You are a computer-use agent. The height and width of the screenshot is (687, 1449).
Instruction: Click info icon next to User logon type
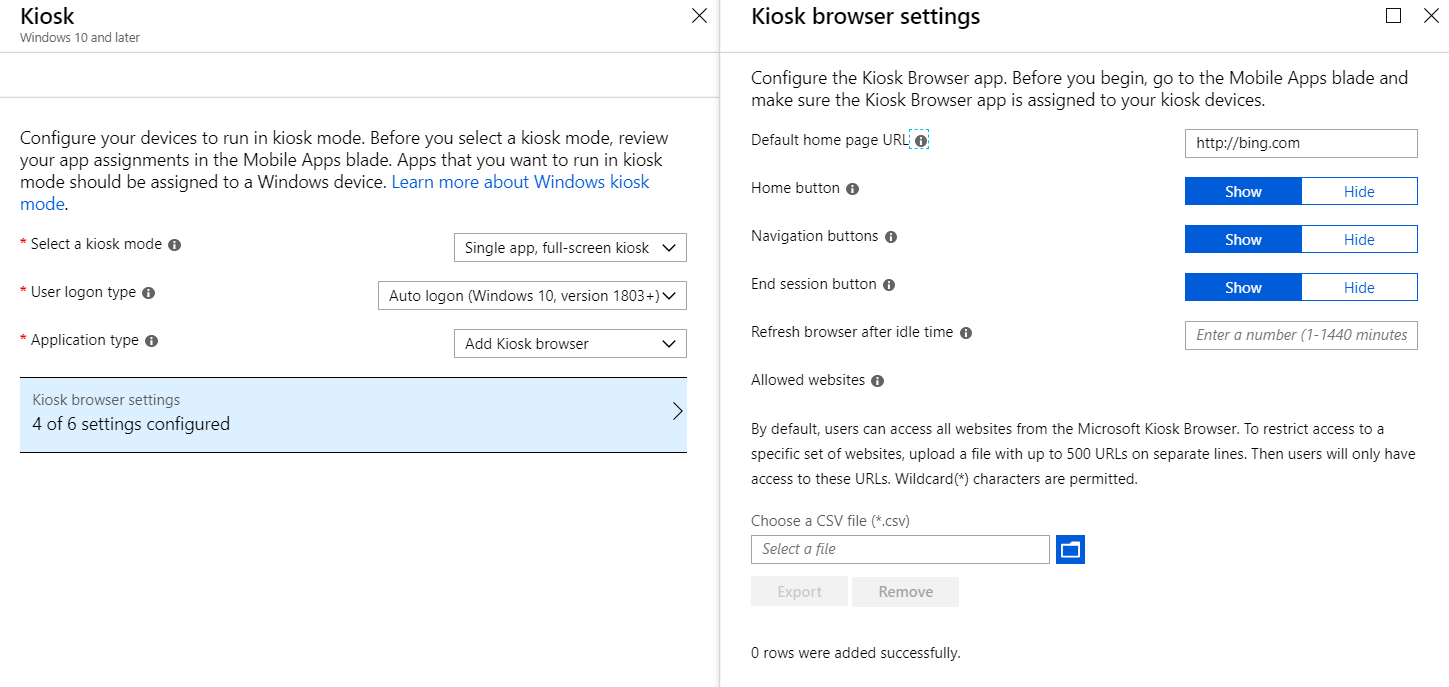point(148,293)
